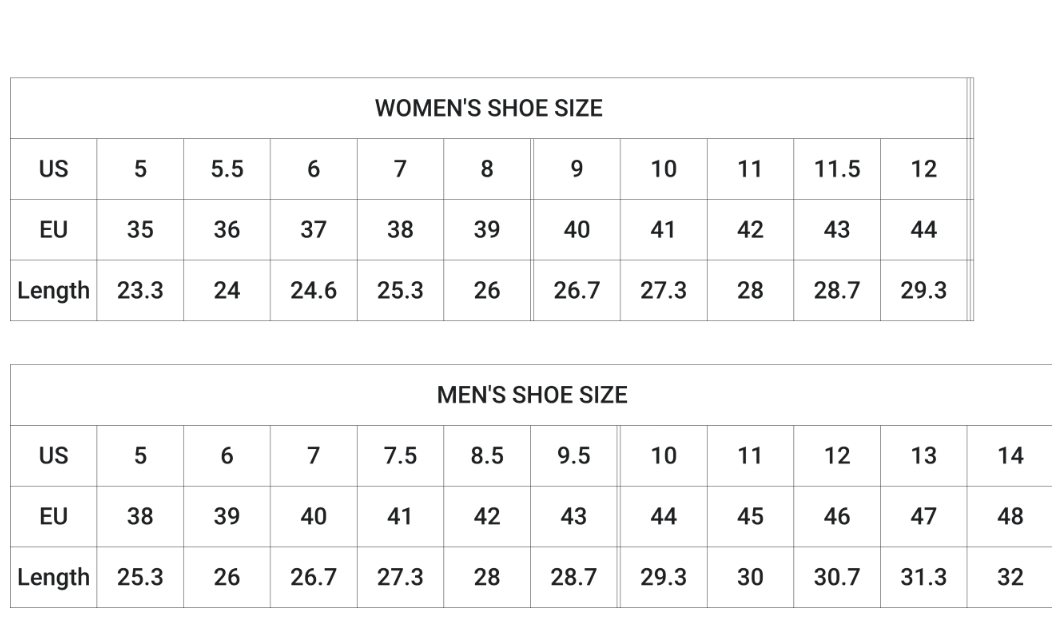Click the men's table EU row label
The image size is (1058, 618).
point(53,516)
